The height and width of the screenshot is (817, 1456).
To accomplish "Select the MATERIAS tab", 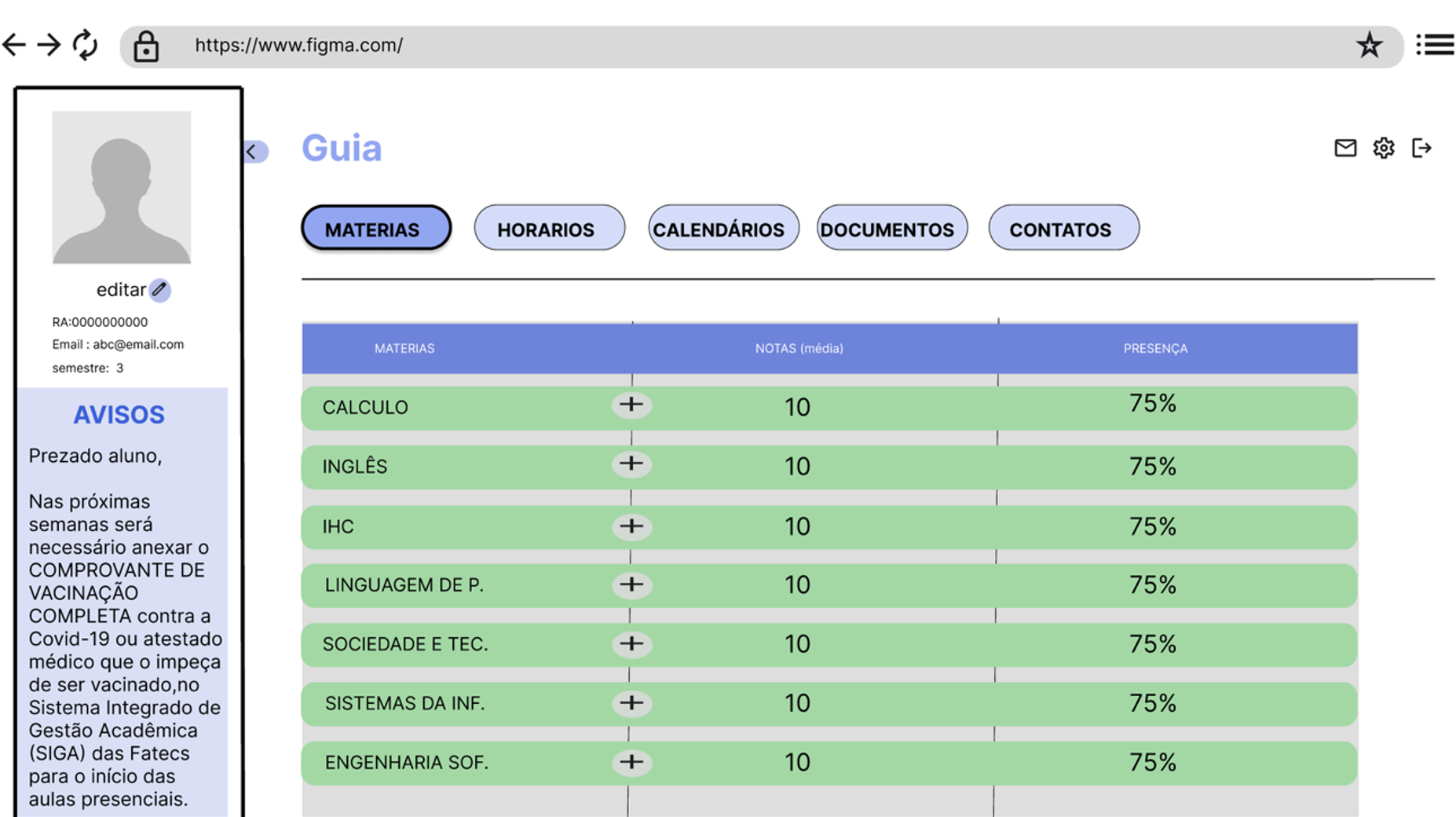I will (376, 229).
